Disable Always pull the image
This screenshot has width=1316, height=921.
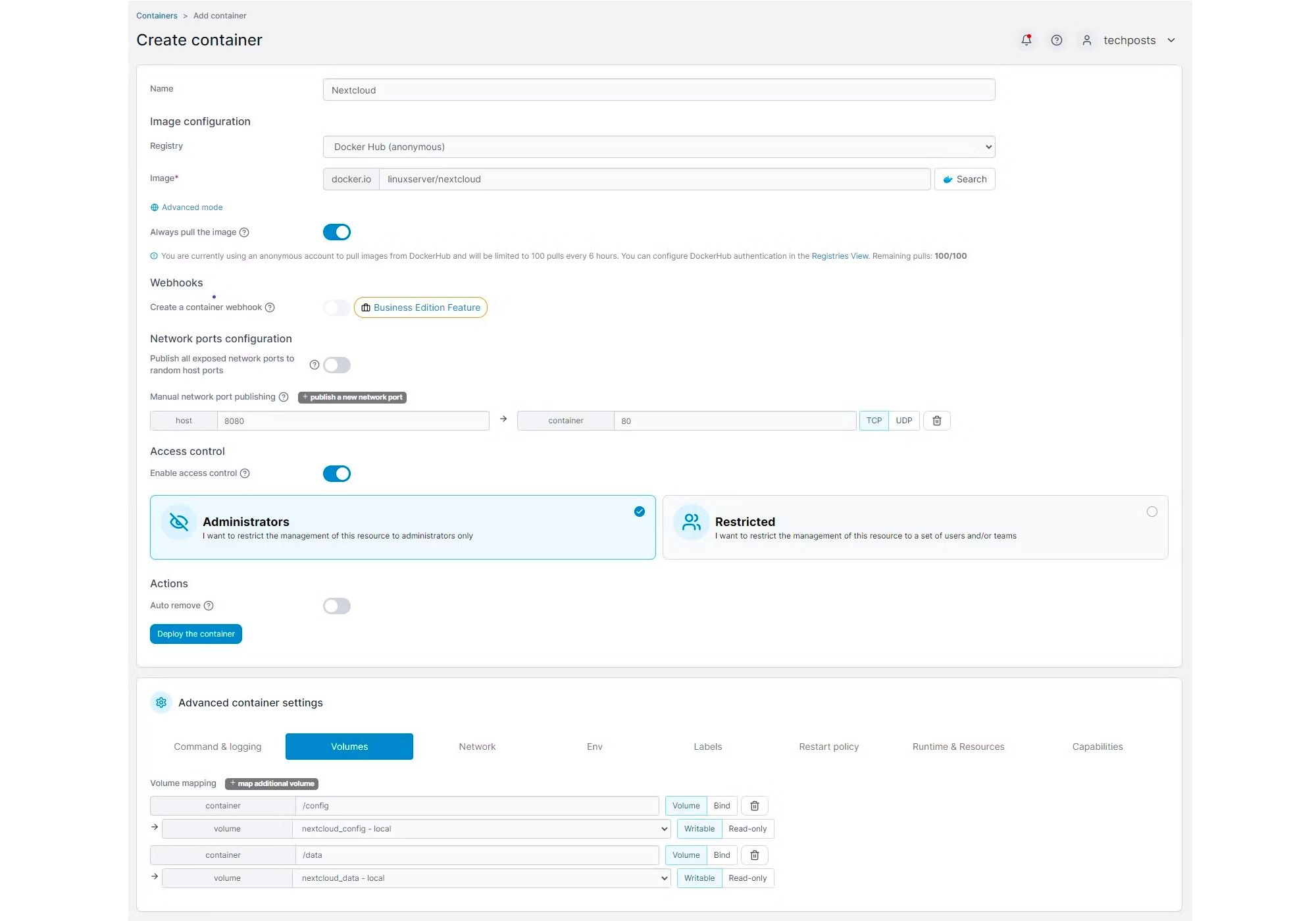point(337,232)
